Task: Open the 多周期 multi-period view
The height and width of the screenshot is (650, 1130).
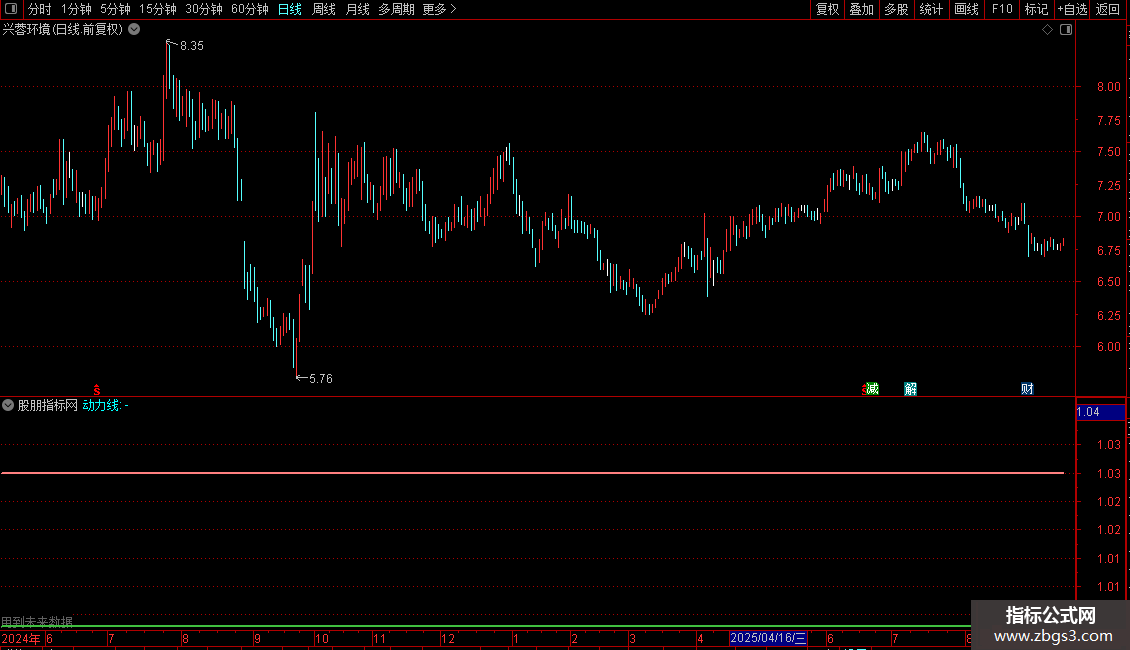Action: pyautogui.click(x=396, y=9)
